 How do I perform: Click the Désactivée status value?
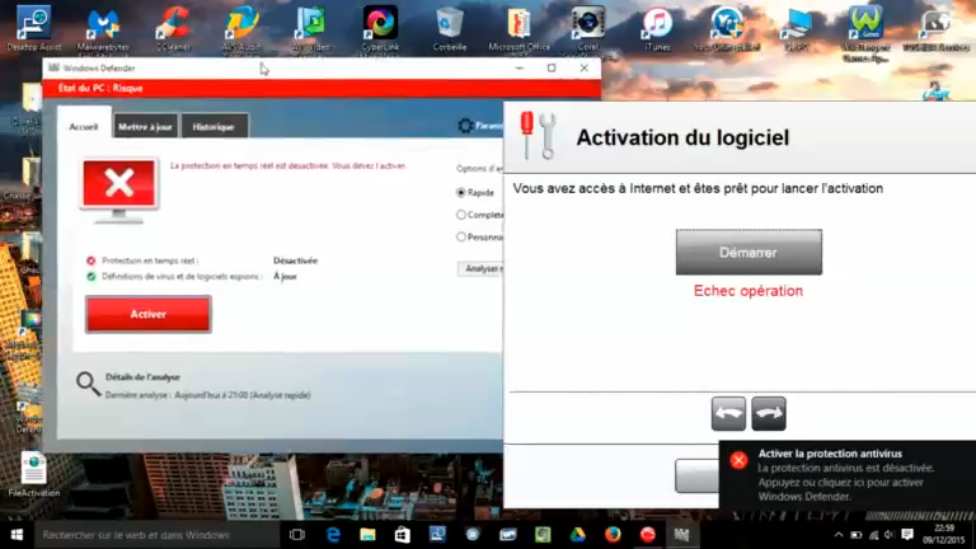295,261
